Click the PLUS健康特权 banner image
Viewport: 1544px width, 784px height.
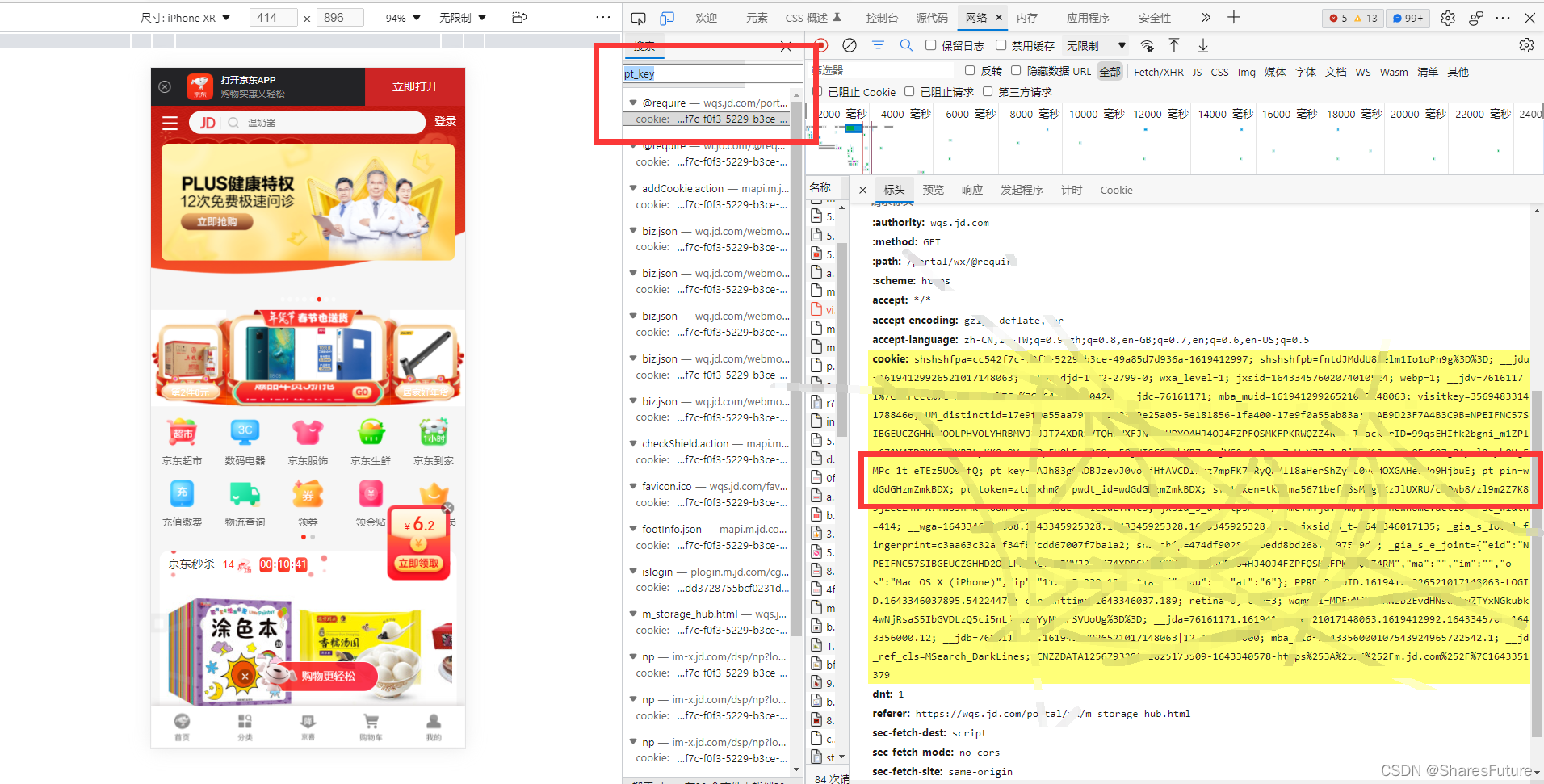[308, 202]
